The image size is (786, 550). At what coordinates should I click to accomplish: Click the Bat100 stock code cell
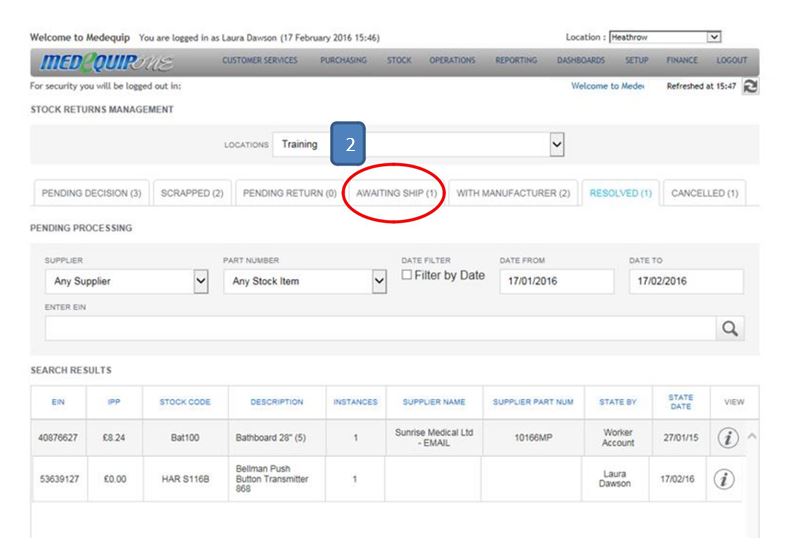click(x=185, y=438)
